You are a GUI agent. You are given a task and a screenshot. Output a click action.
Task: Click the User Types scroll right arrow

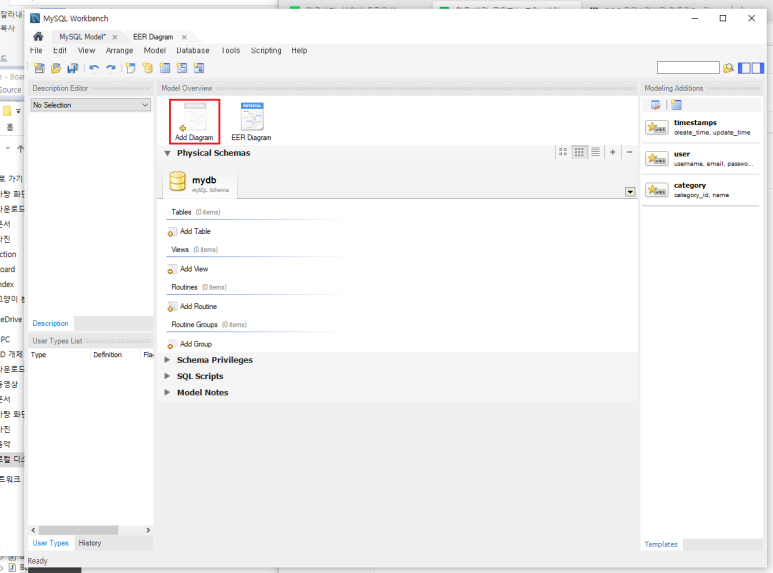tap(148, 530)
